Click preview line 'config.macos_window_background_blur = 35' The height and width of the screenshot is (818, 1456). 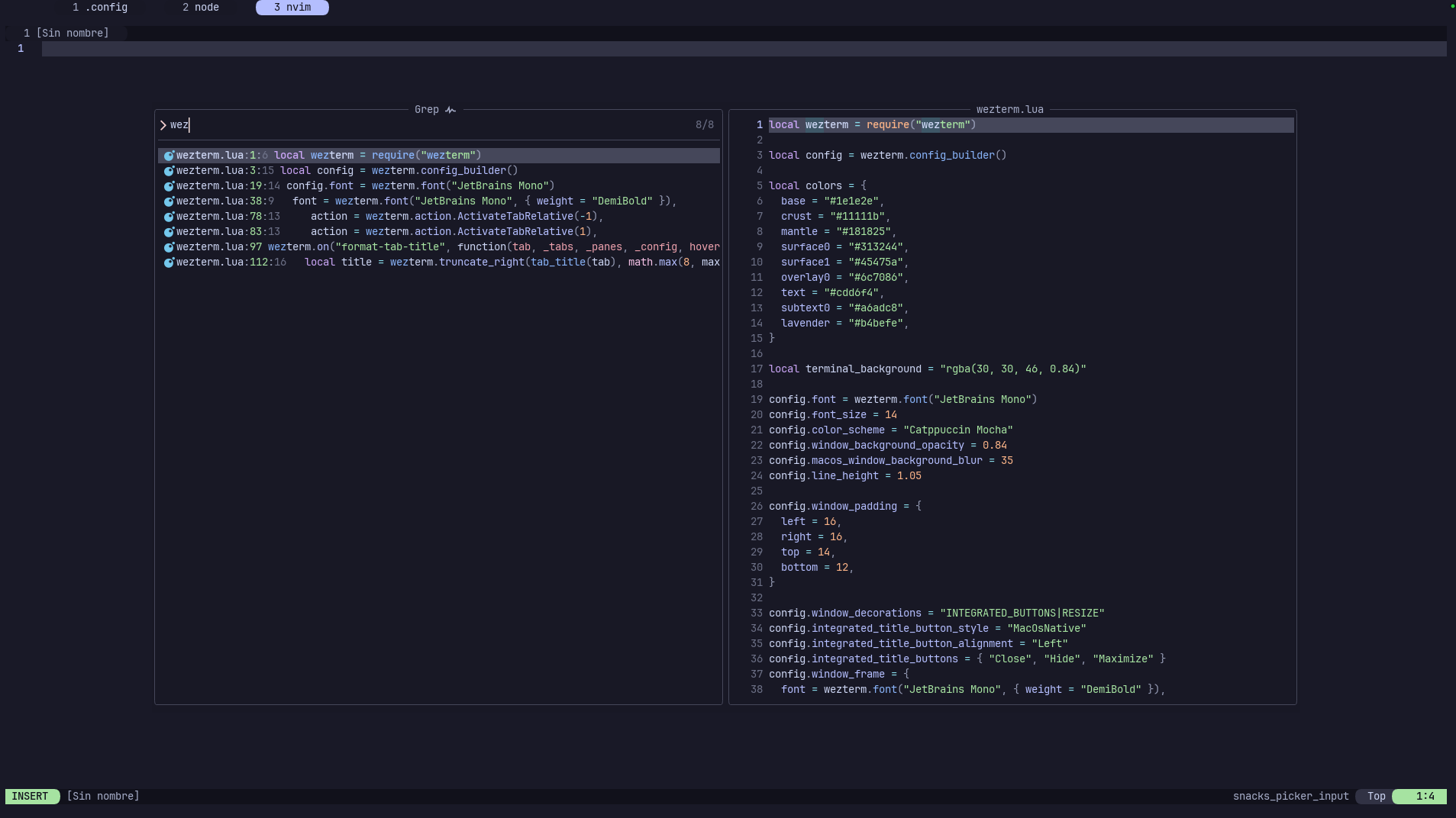pyautogui.click(x=891, y=461)
